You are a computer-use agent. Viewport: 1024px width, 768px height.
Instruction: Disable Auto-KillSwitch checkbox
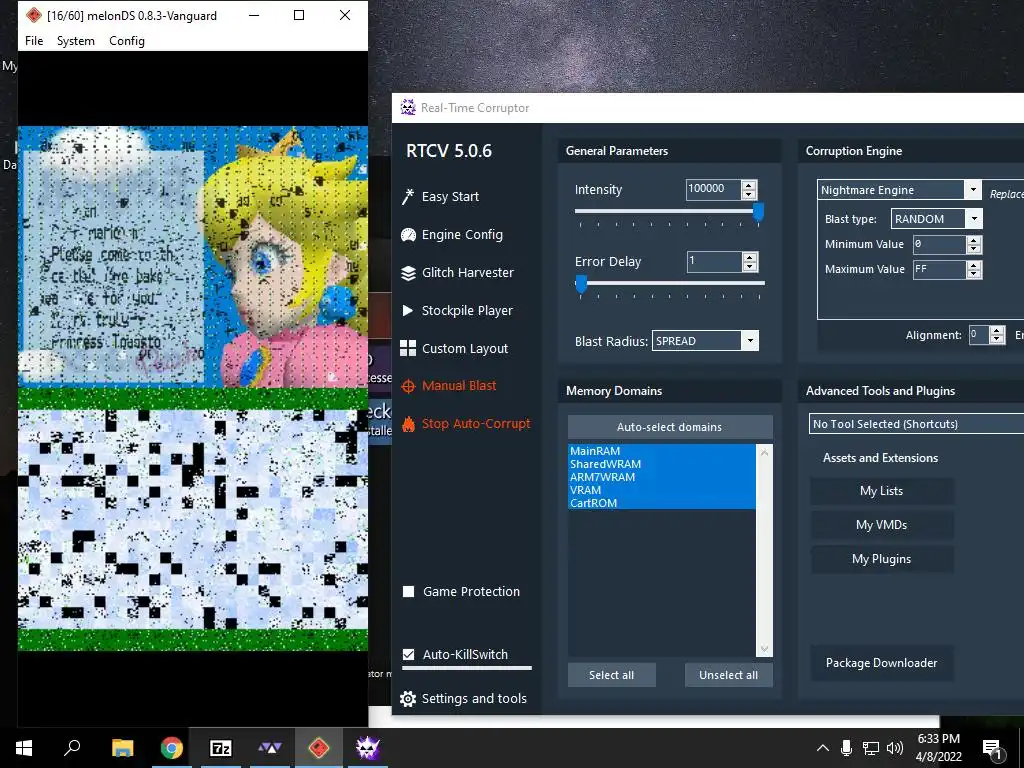coord(409,654)
